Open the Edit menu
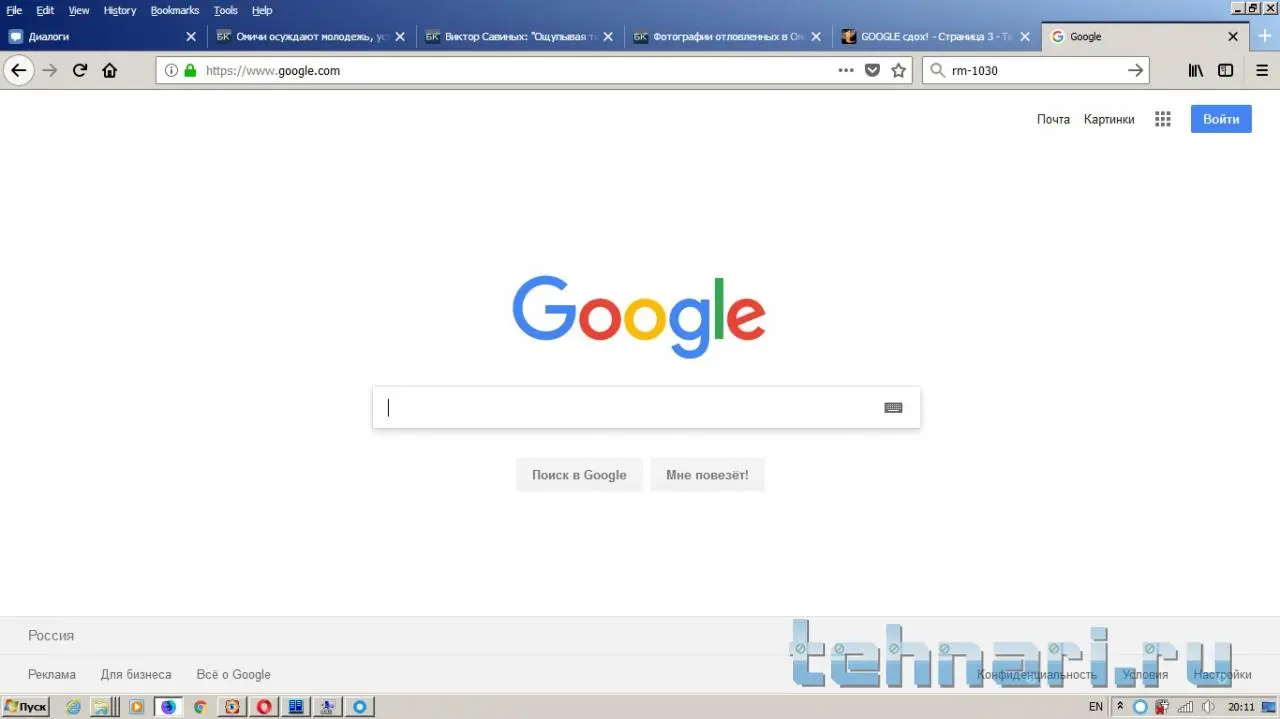 [x=45, y=10]
